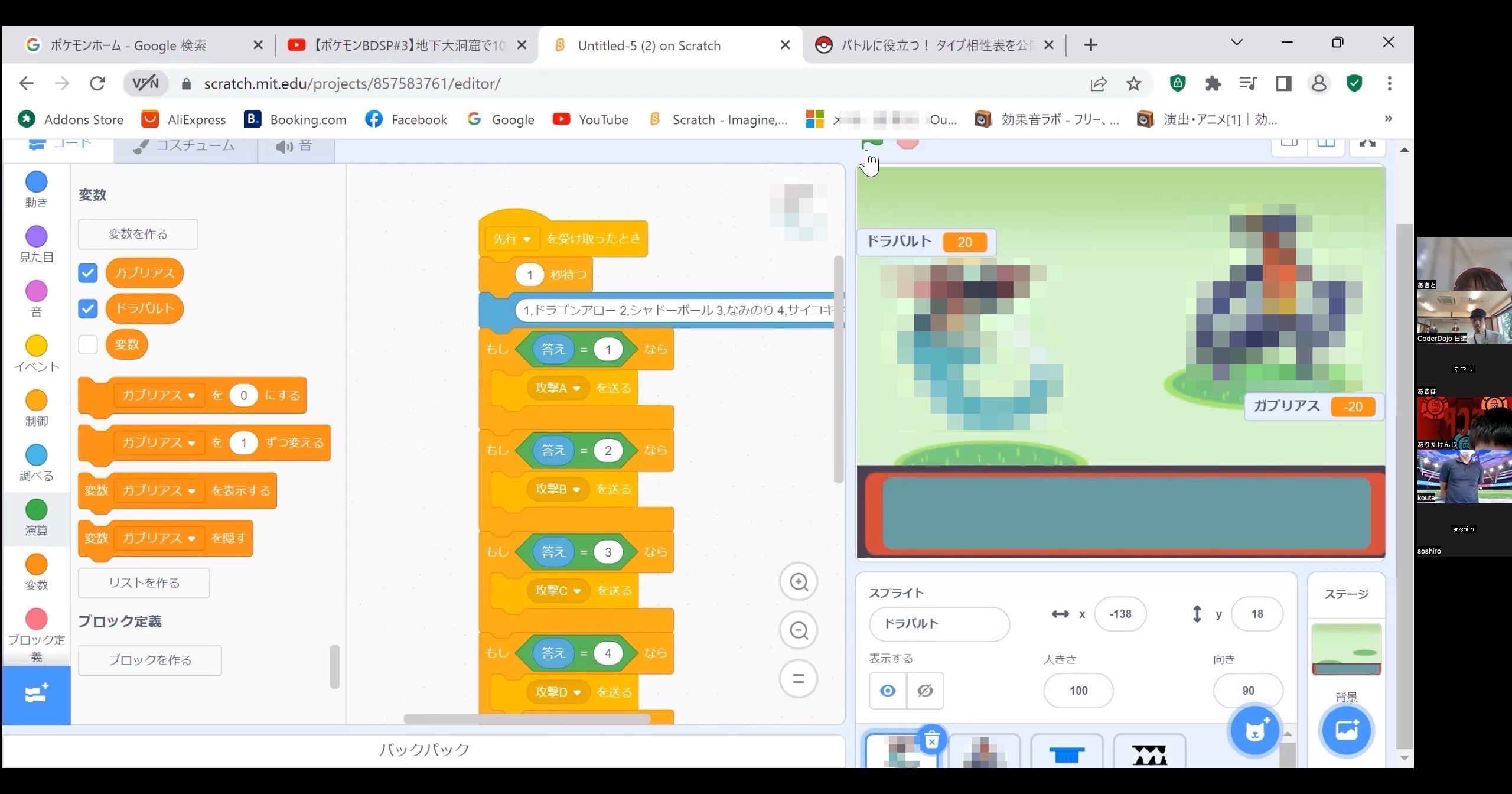The height and width of the screenshot is (794, 1512).
Task: Open the YouTube bookmark
Action: coord(591,119)
